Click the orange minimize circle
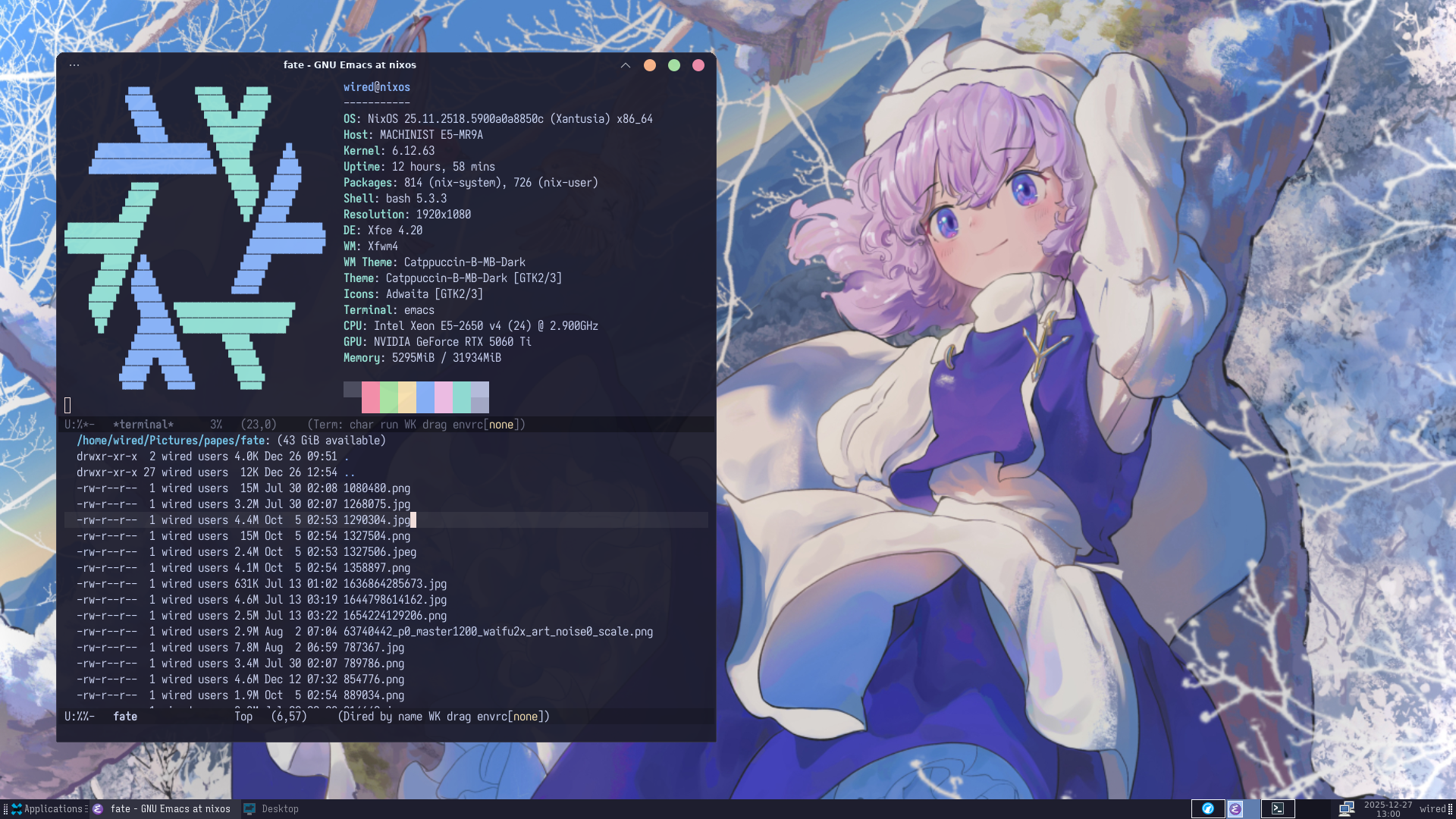 (x=650, y=65)
